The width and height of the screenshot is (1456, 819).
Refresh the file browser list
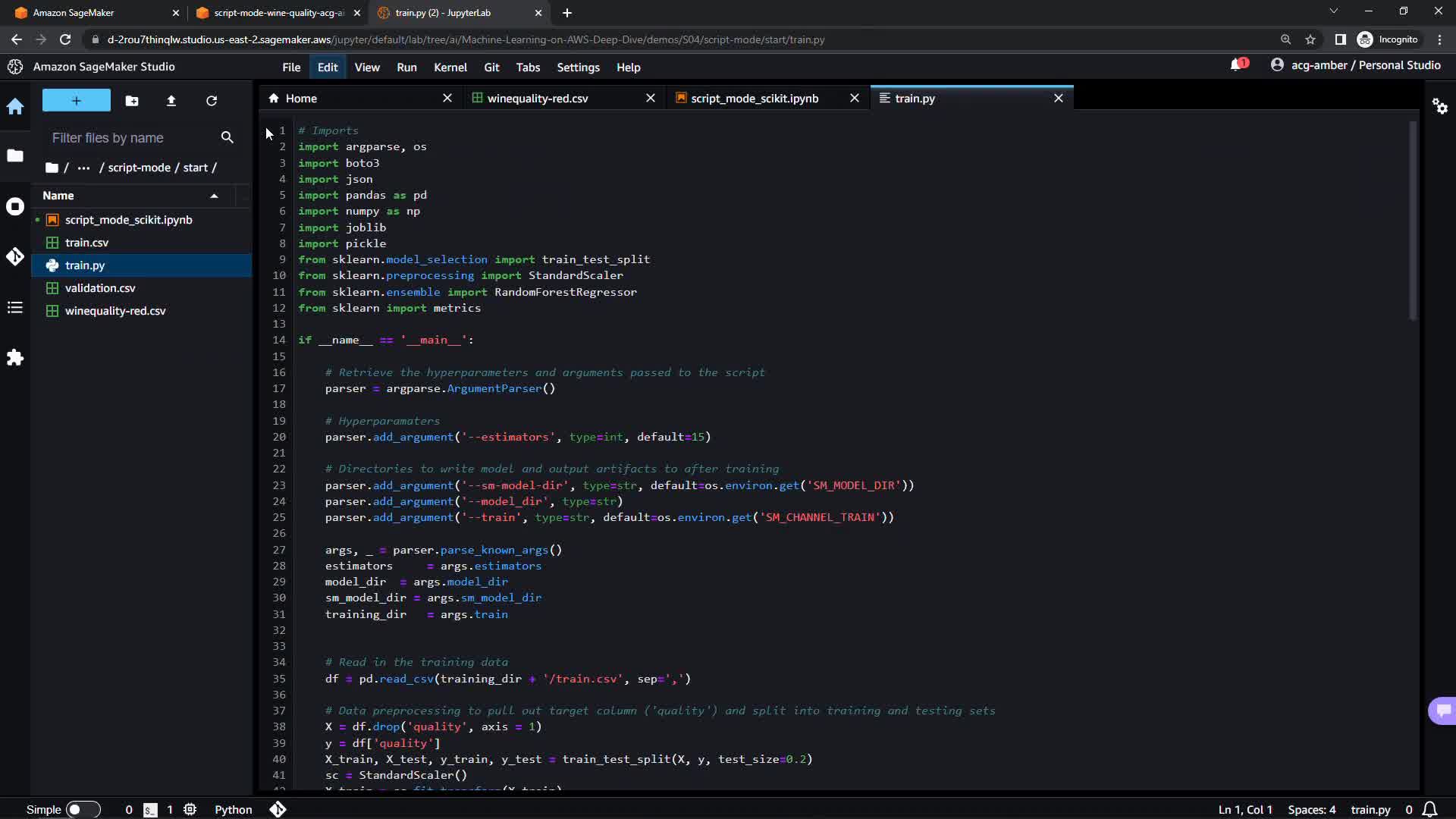click(x=212, y=100)
